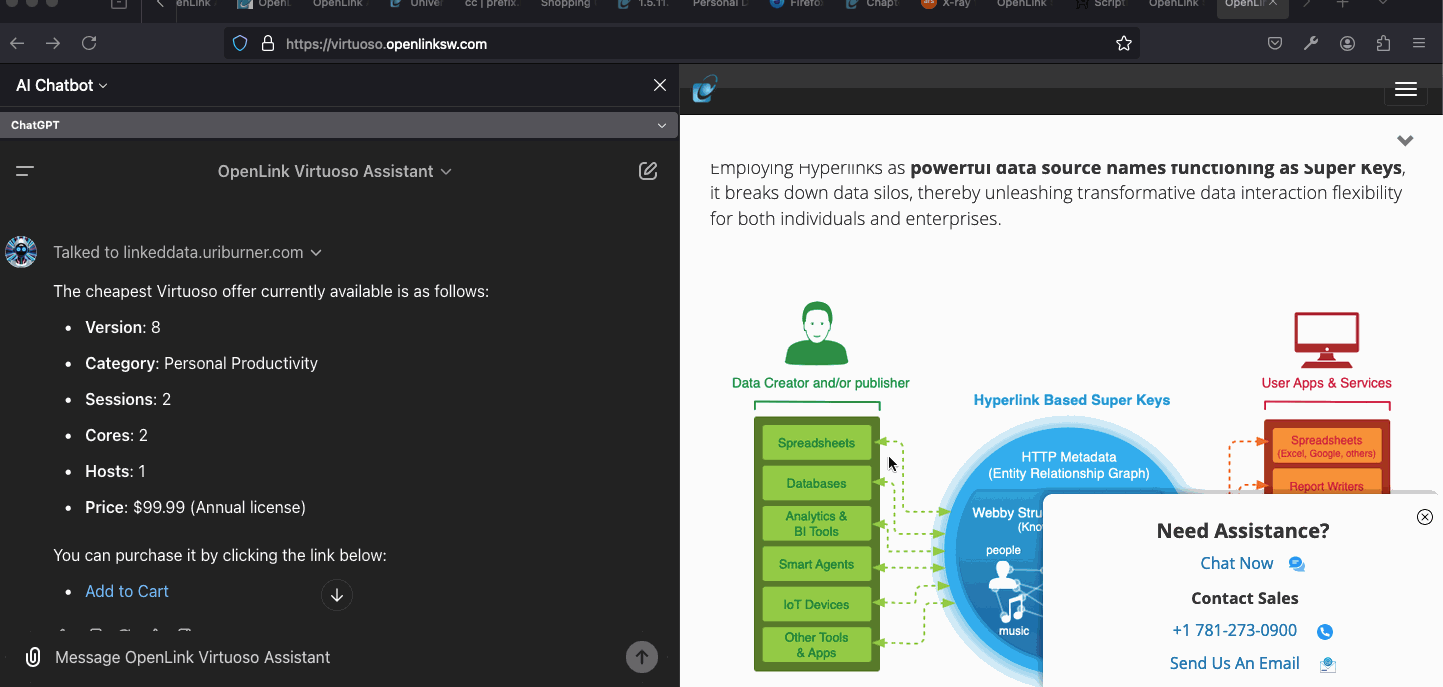Jump to bottom of chat with down arrow
The width and height of the screenshot is (1443, 687).
point(337,595)
